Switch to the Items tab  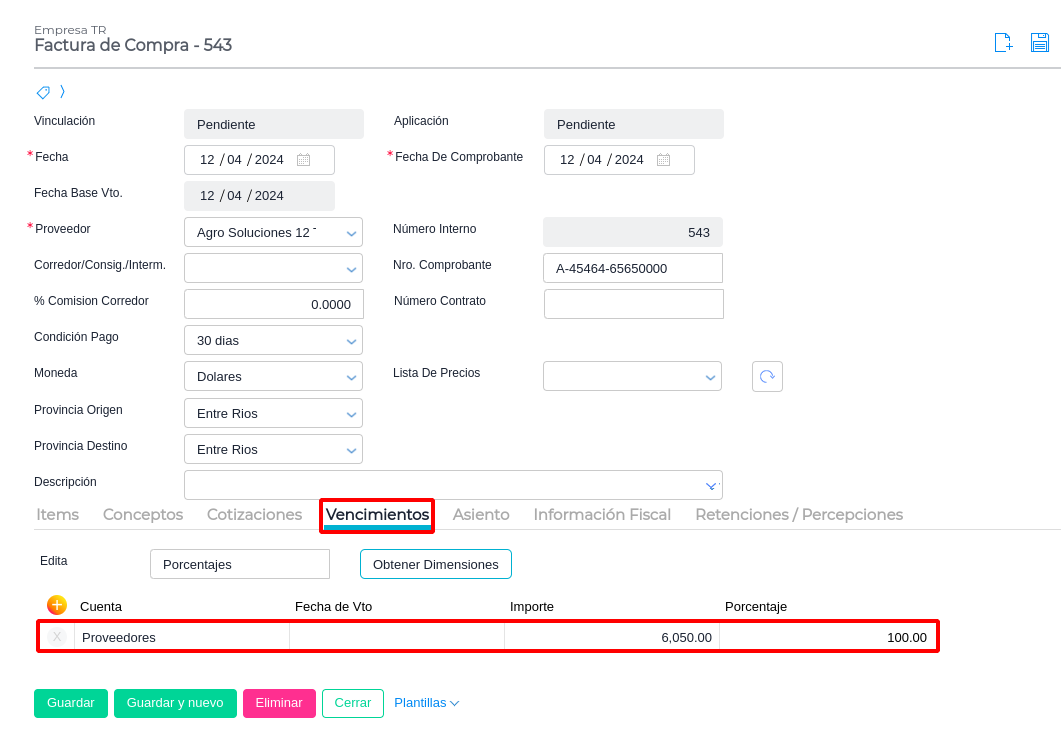(57, 515)
